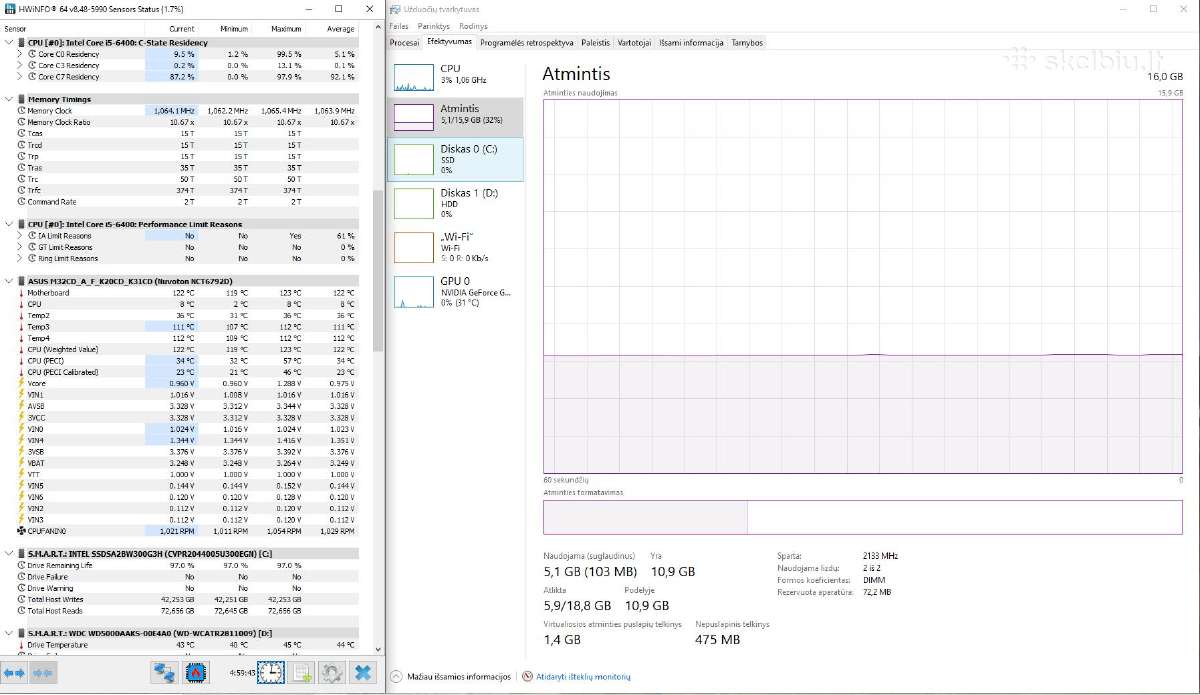Click thermometer icon beside Motherboard sensor
Screen dimensions: 1200x695
[x=22, y=293]
